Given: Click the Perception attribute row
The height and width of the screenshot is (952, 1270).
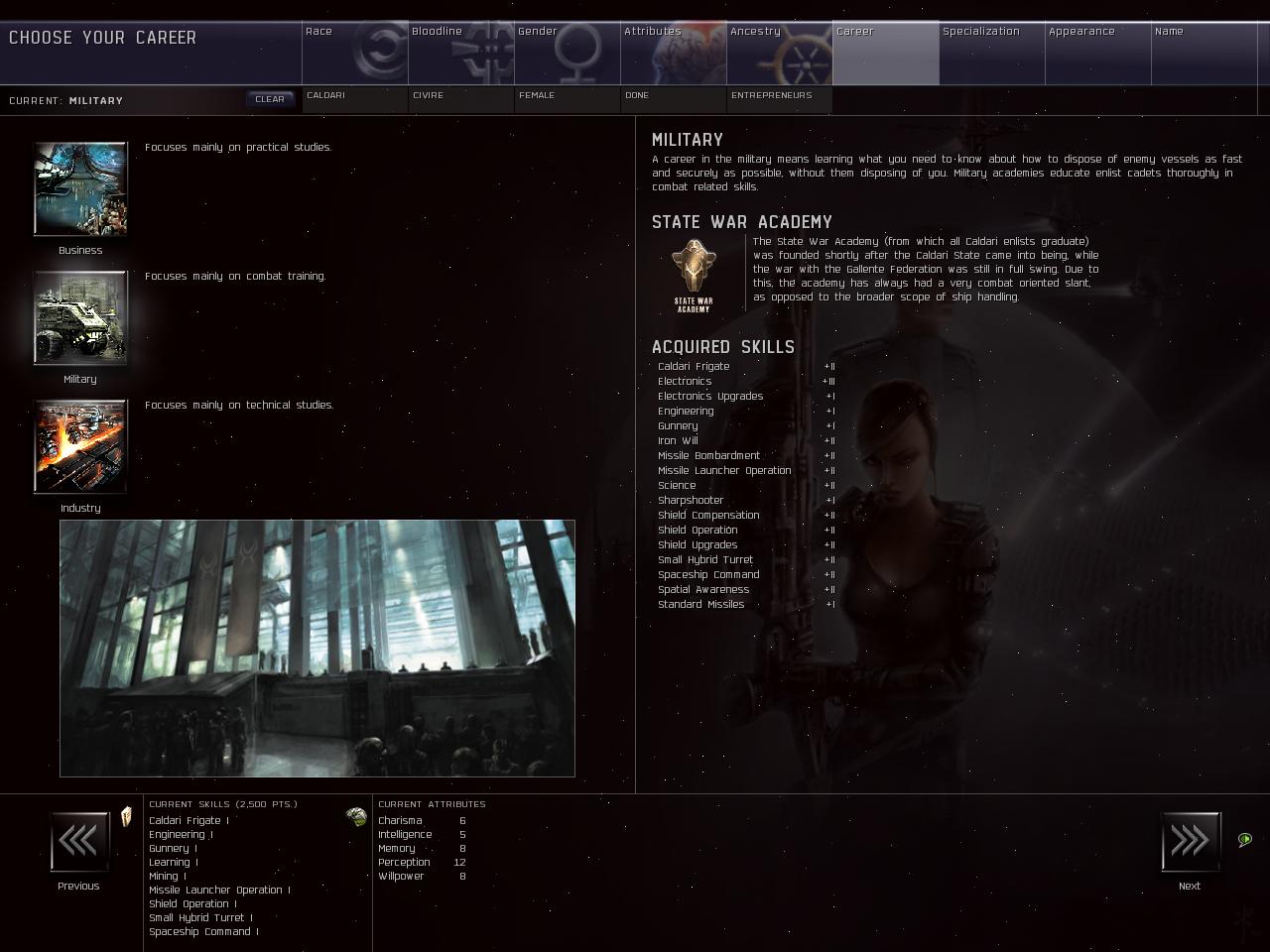Looking at the screenshot, I should [x=422, y=863].
